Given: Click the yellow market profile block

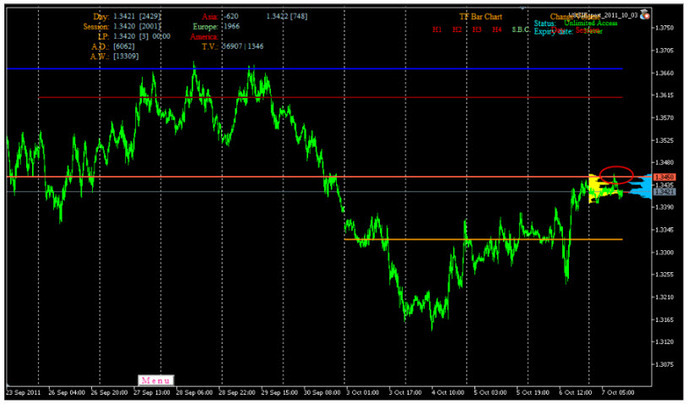Looking at the screenshot, I should point(598,189).
